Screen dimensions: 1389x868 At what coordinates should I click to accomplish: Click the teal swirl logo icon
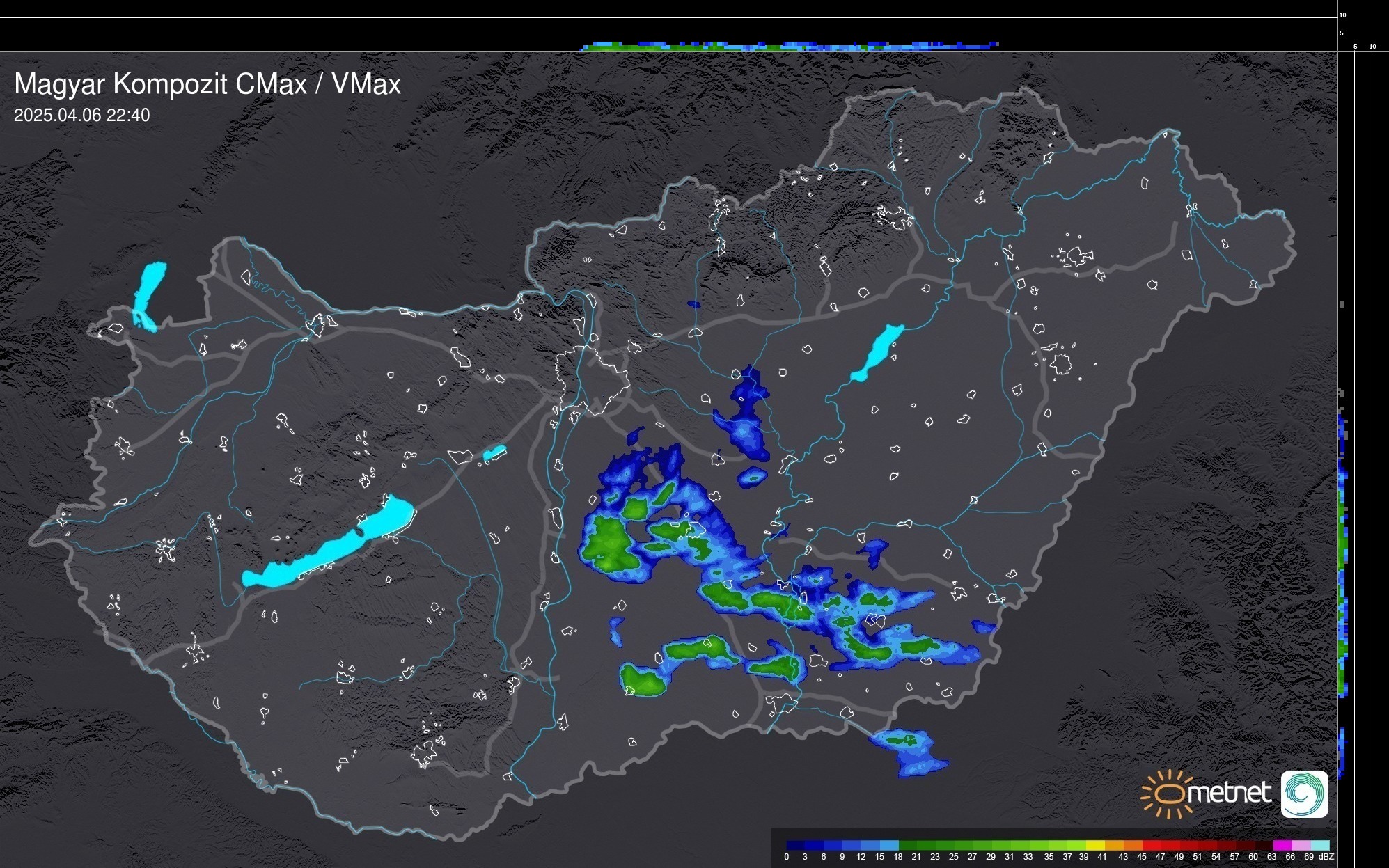tap(1304, 794)
